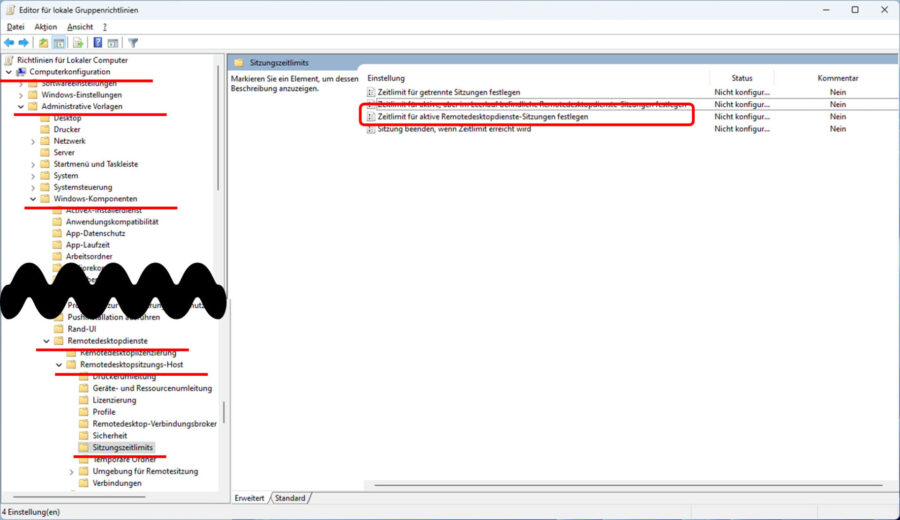
Task: Click the folder icon in the Sitzungszeitlimits header
Action: point(239,63)
